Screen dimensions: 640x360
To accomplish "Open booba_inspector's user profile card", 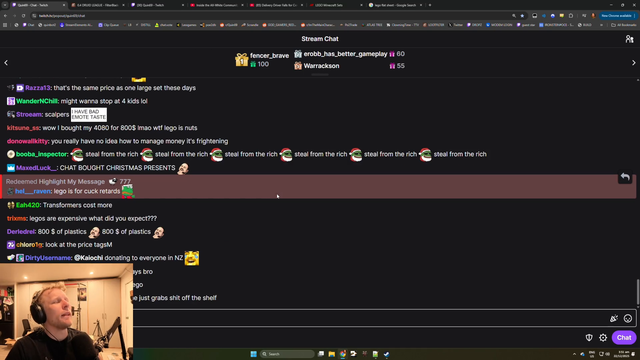I will pyautogui.click(x=42, y=154).
